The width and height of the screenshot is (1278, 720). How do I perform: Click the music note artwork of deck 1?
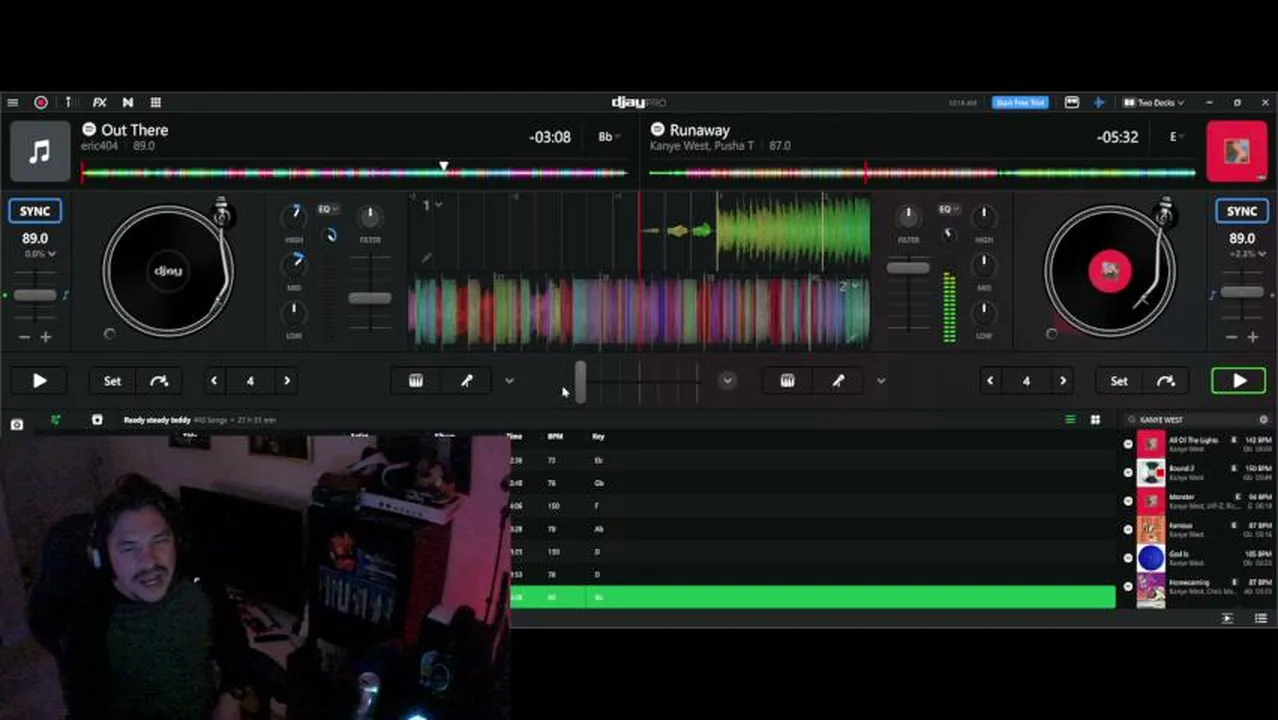40,151
